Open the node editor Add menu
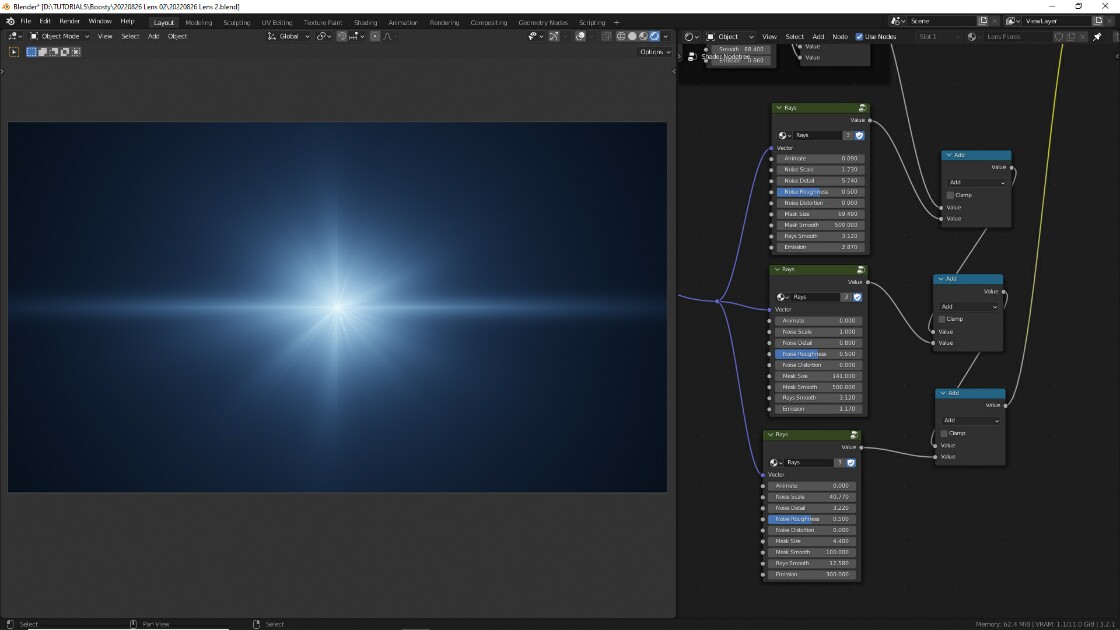This screenshot has height=630, width=1120. (x=818, y=36)
